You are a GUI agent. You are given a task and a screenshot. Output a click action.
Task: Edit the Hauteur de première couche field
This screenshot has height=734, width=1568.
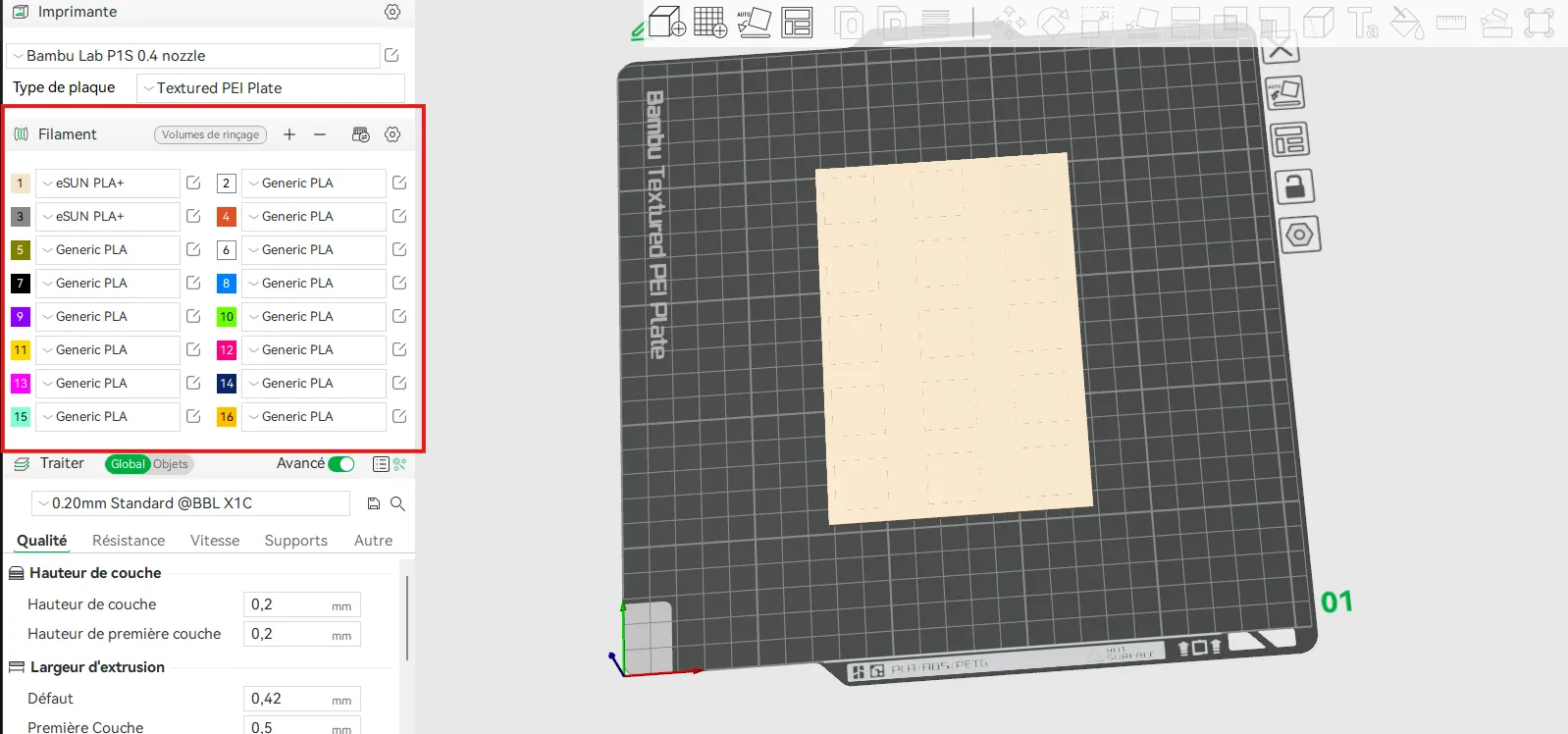(302, 634)
